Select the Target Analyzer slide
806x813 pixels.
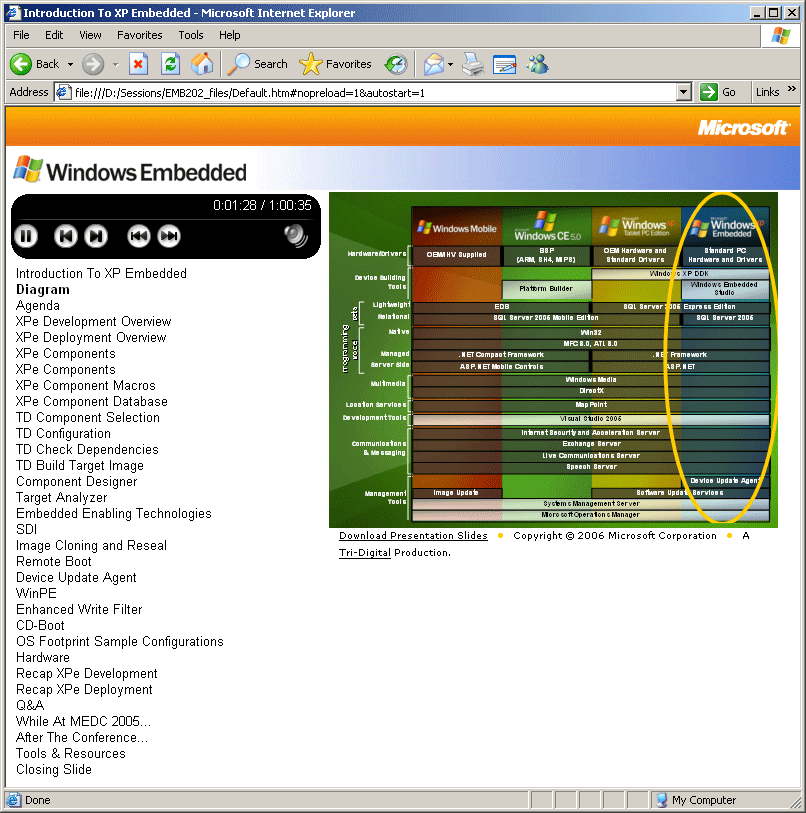click(62, 498)
